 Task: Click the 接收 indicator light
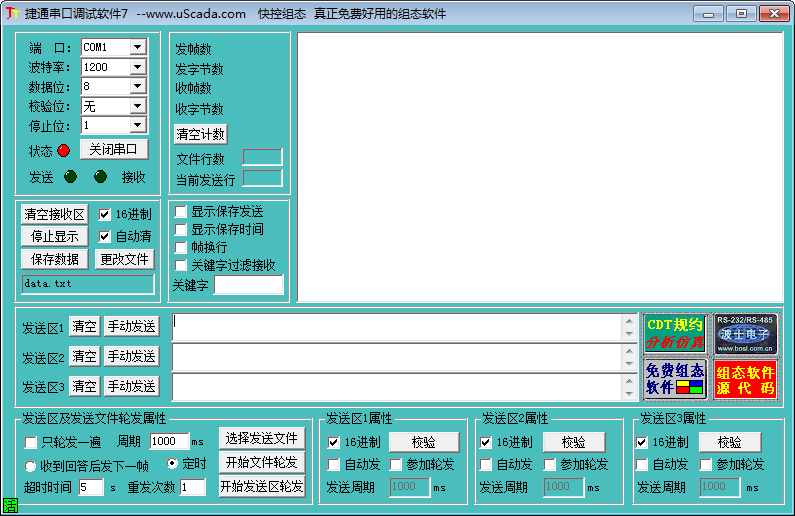[x=100, y=177]
